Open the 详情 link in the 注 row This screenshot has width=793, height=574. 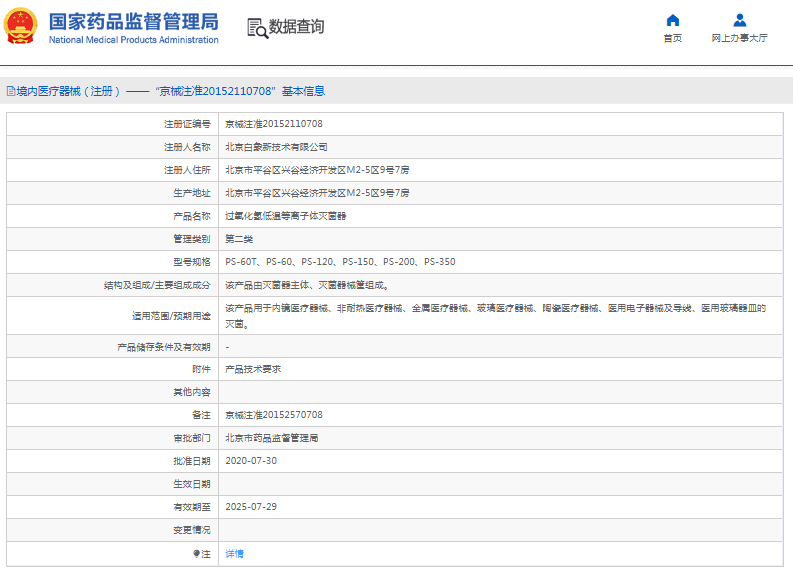point(234,553)
